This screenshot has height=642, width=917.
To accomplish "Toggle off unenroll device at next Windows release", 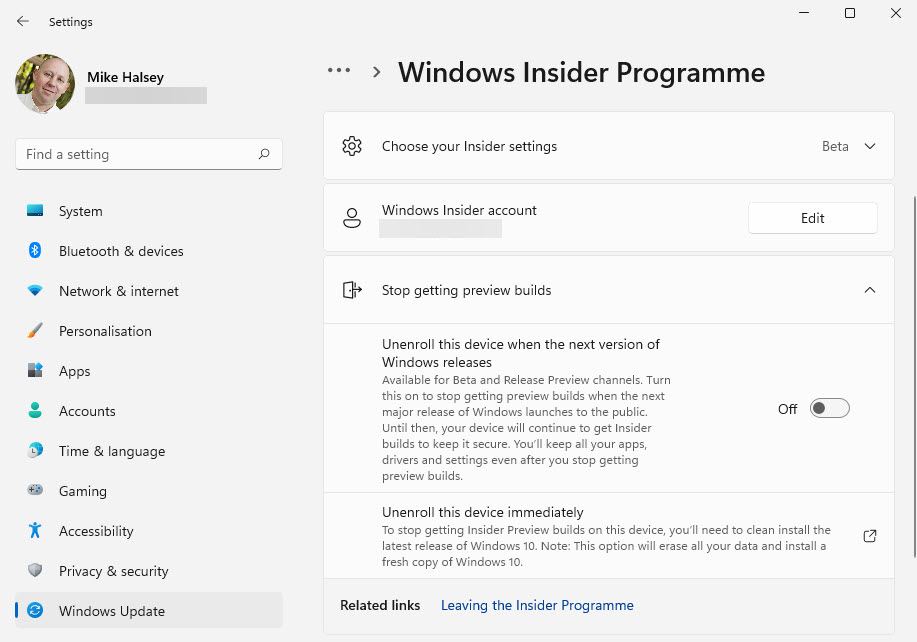I will click(830, 408).
